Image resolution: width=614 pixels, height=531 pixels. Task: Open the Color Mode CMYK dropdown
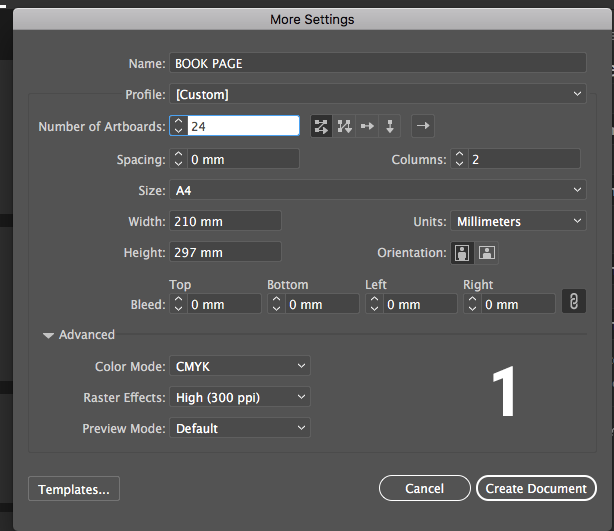click(x=240, y=367)
